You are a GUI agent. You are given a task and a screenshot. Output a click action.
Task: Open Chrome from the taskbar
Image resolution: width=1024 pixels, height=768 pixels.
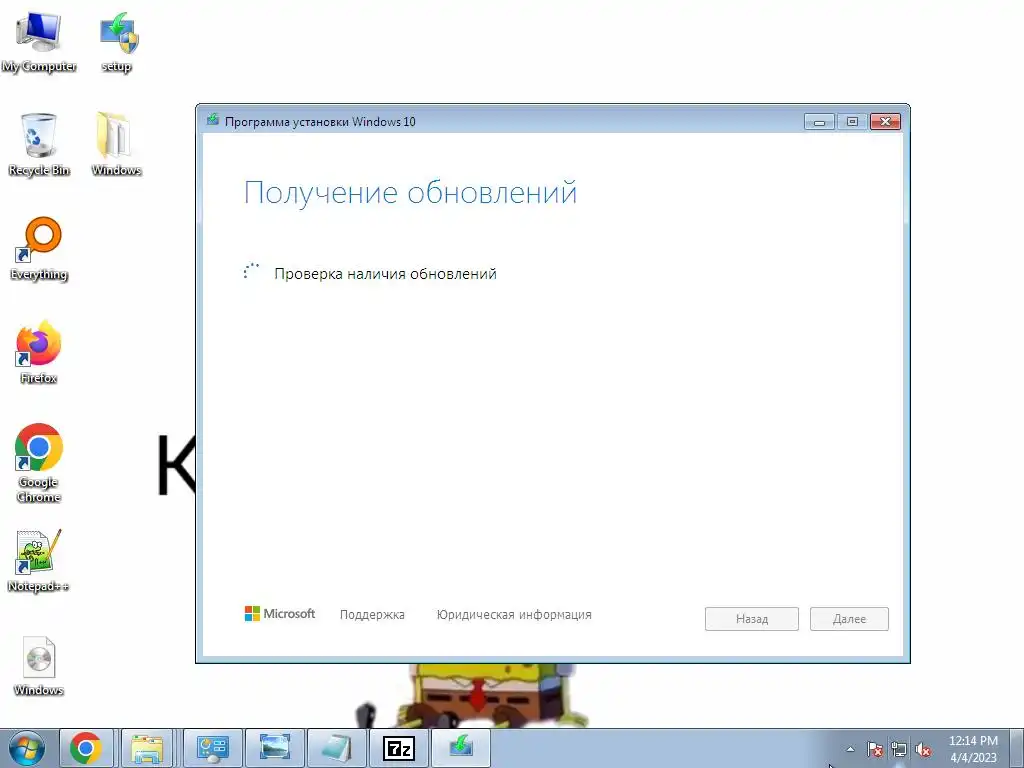[86, 748]
